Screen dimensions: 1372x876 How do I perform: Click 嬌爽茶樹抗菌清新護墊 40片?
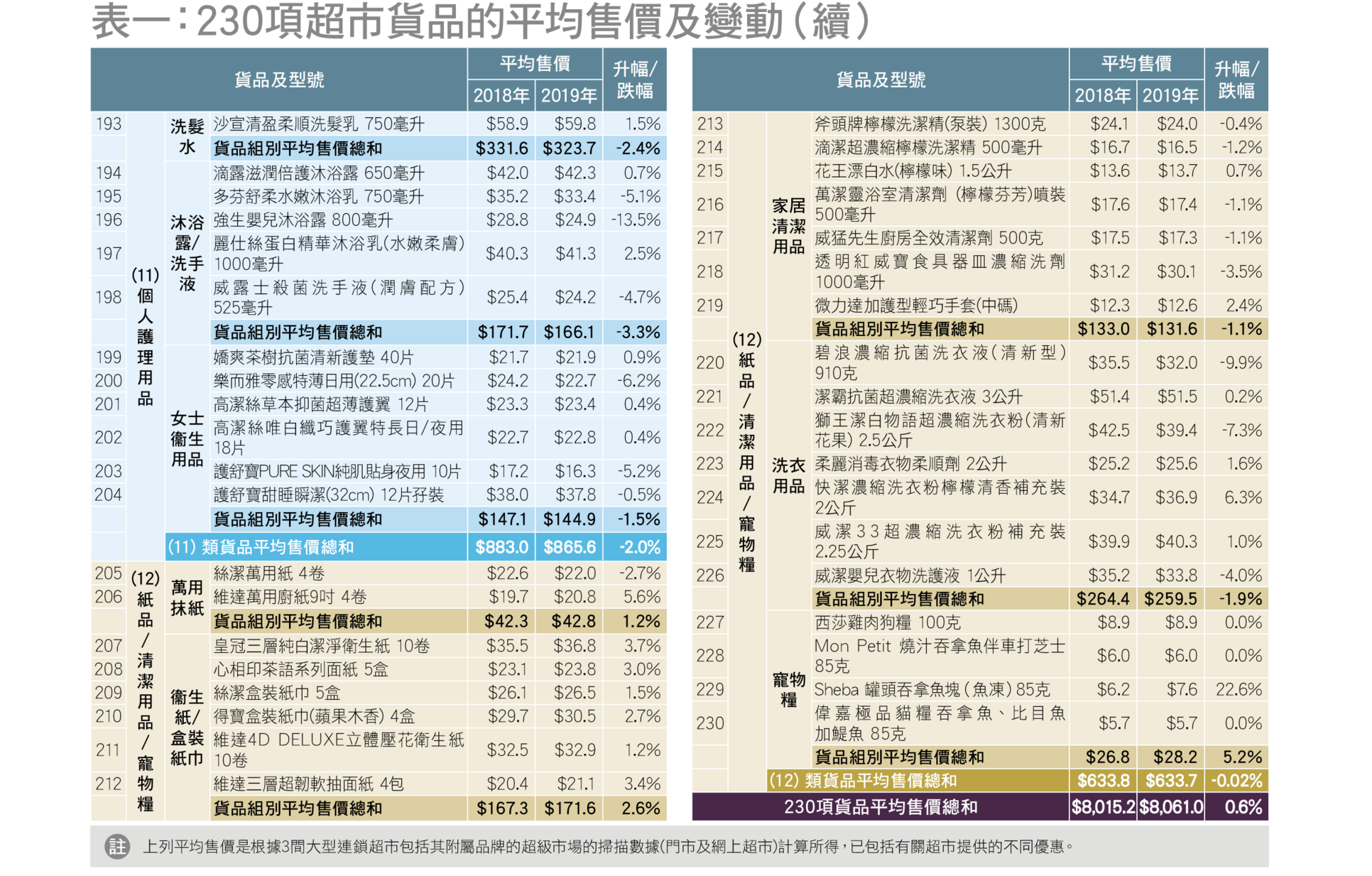point(315,358)
